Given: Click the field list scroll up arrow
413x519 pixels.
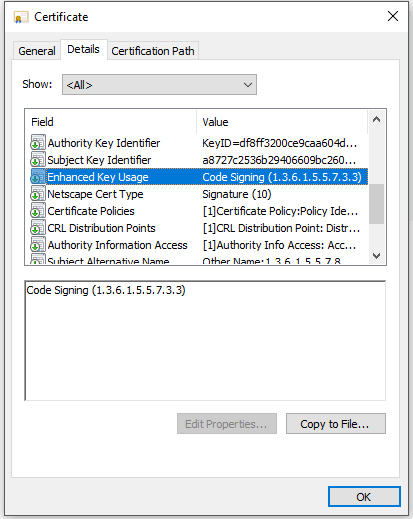Looking at the screenshot, I should click(376, 119).
